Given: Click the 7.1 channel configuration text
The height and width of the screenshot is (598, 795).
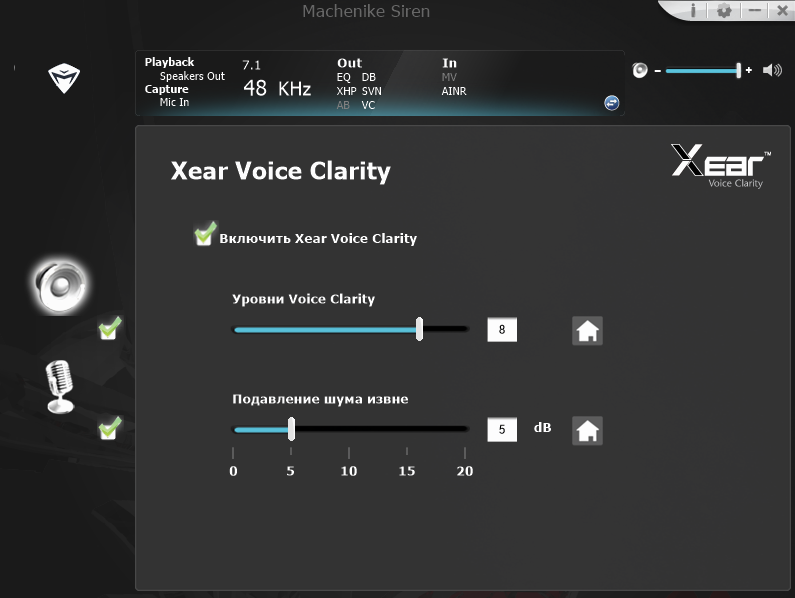Looking at the screenshot, I should [x=251, y=65].
